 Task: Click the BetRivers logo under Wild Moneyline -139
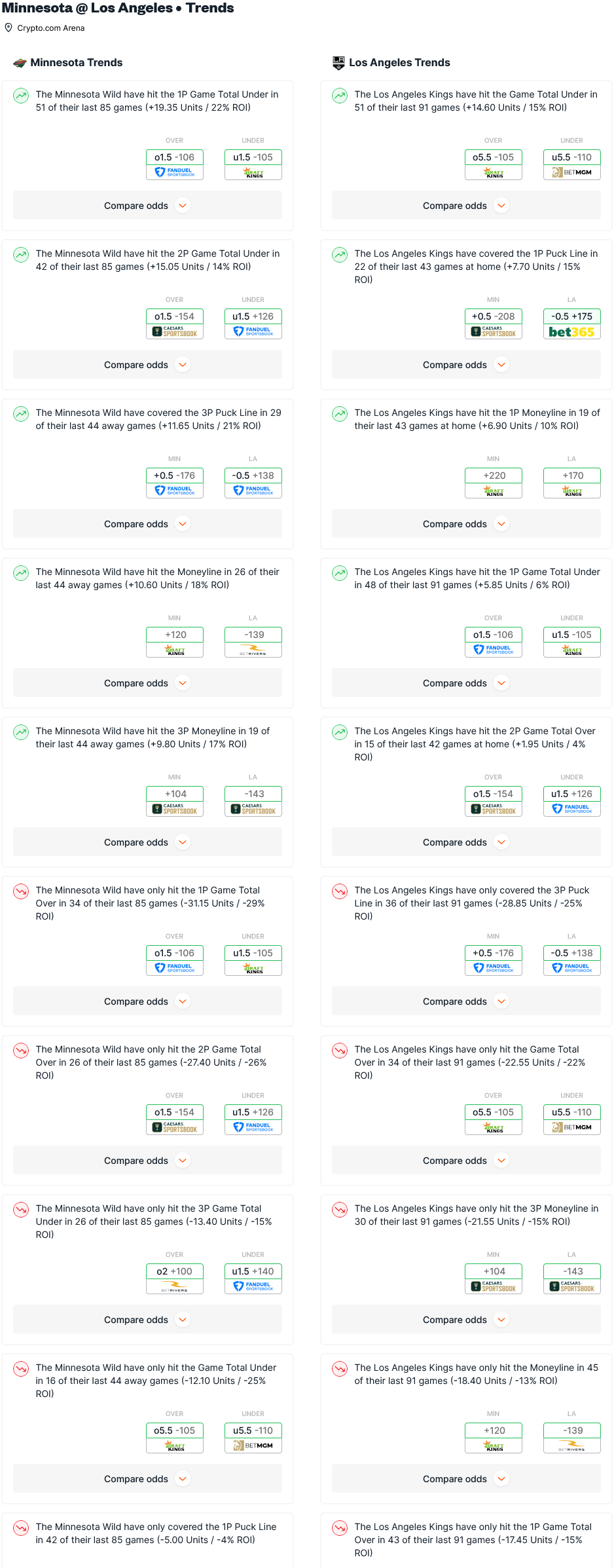[253, 650]
